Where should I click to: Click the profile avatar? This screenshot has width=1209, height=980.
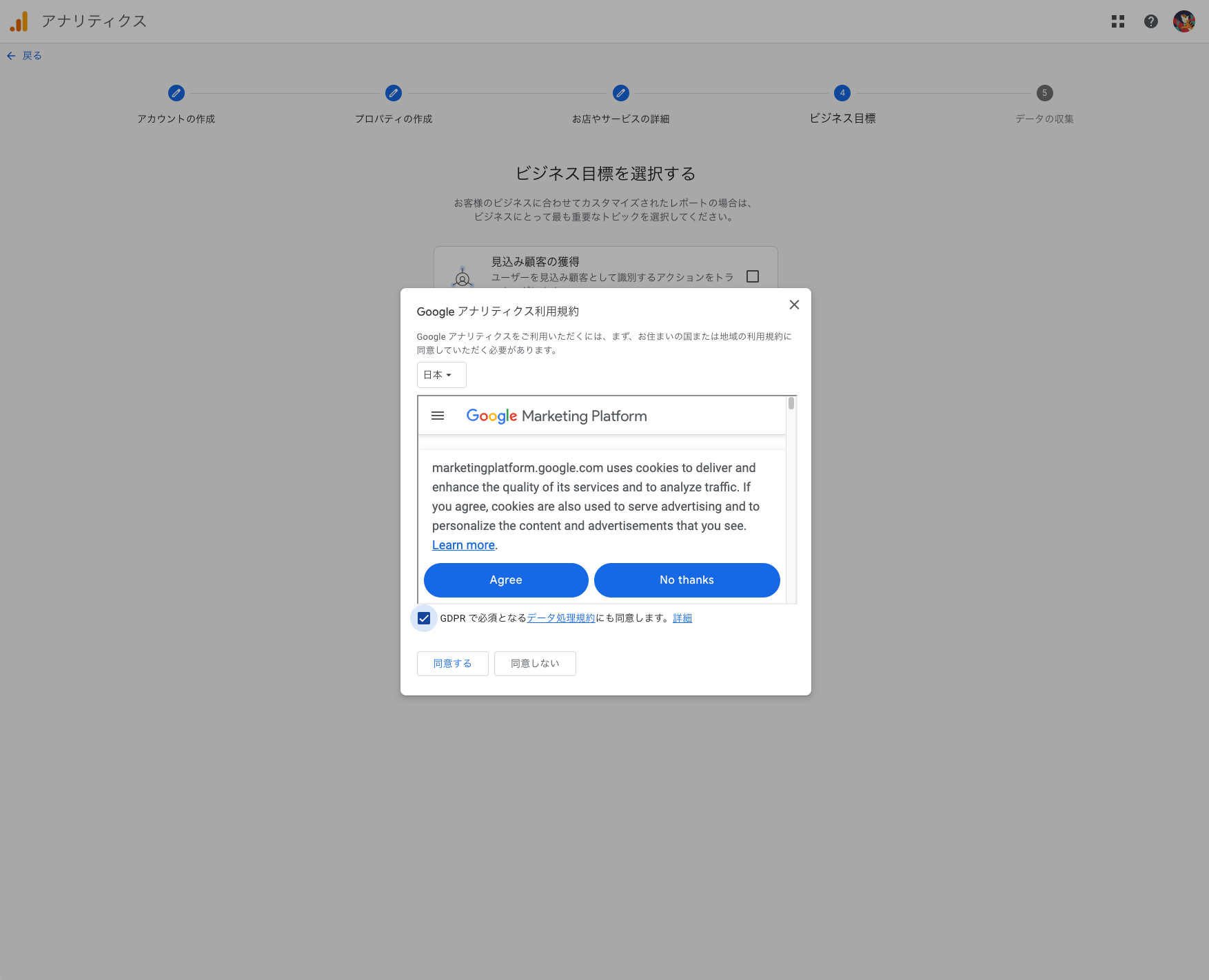(x=1184, y=21)
